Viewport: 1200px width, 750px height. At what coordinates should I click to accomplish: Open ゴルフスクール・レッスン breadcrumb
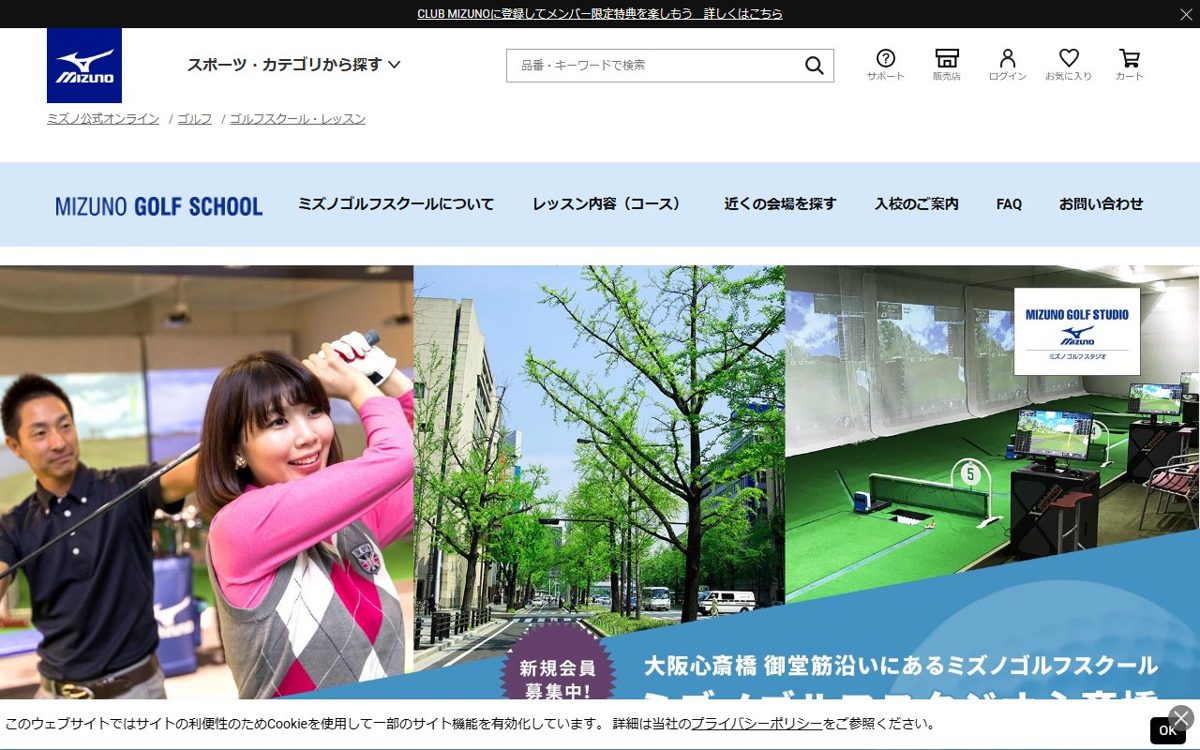[298, 119]
